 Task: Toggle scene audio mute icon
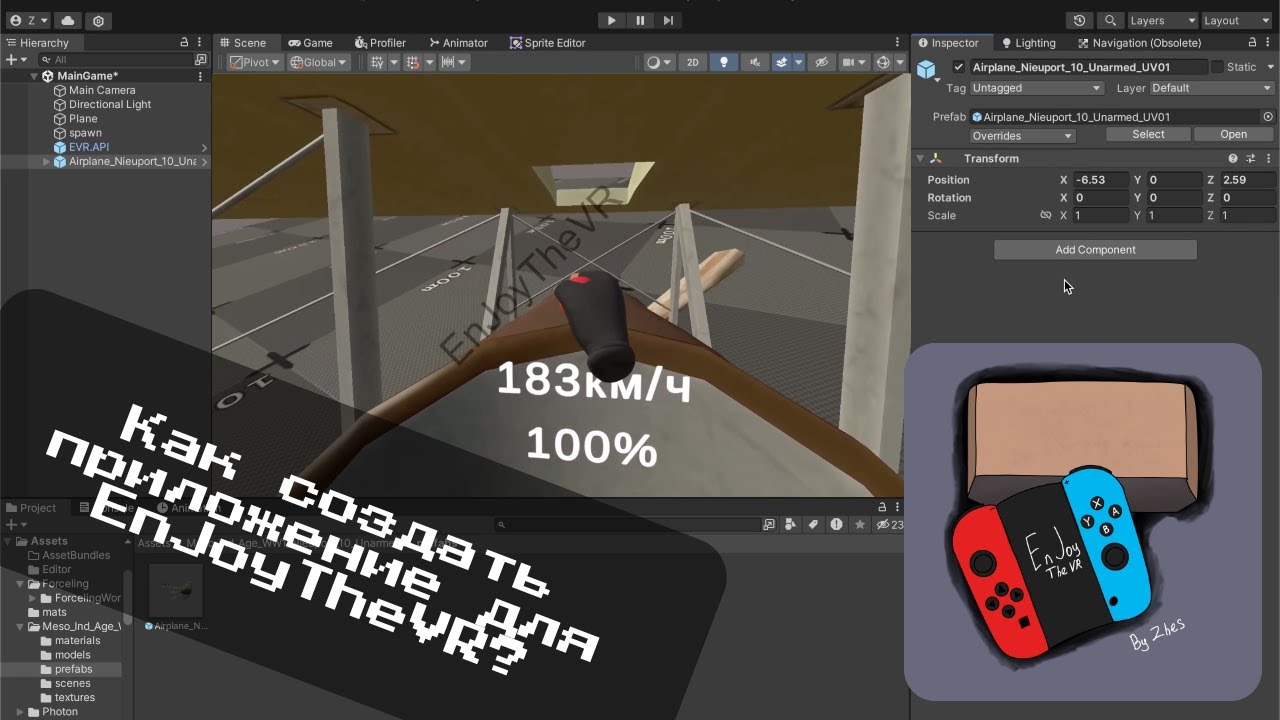754,62
